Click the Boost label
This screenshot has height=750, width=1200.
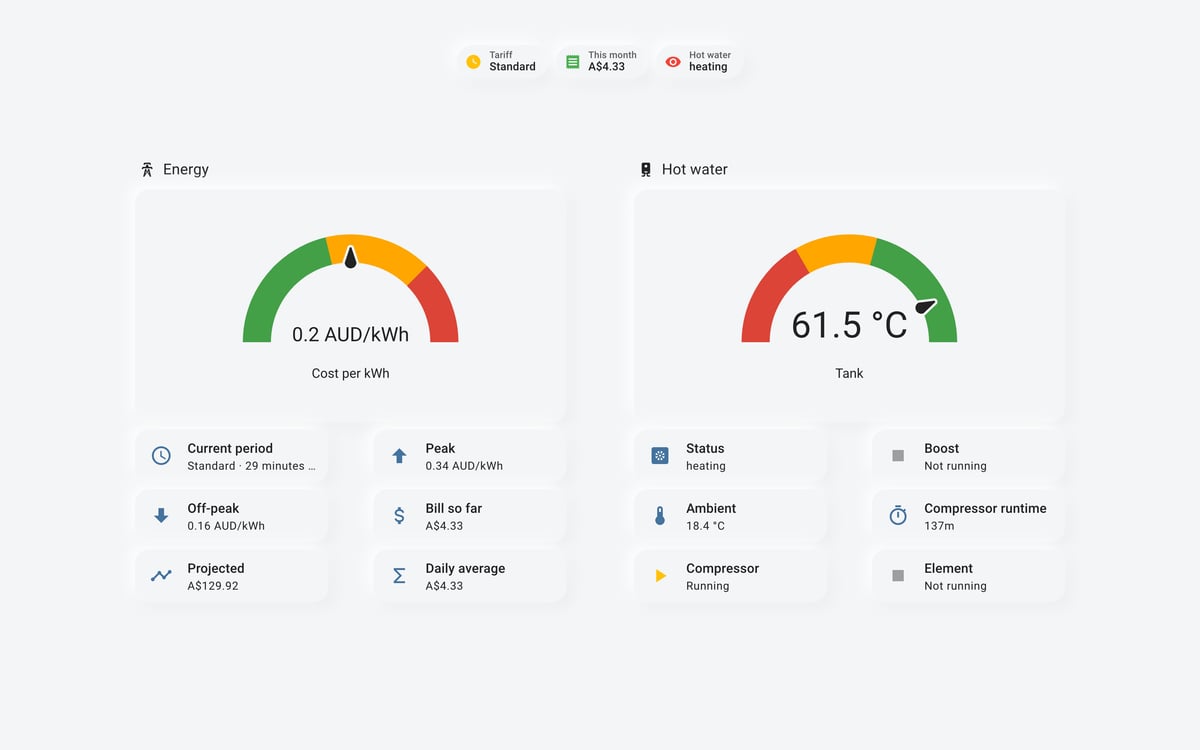click(941, 448)
